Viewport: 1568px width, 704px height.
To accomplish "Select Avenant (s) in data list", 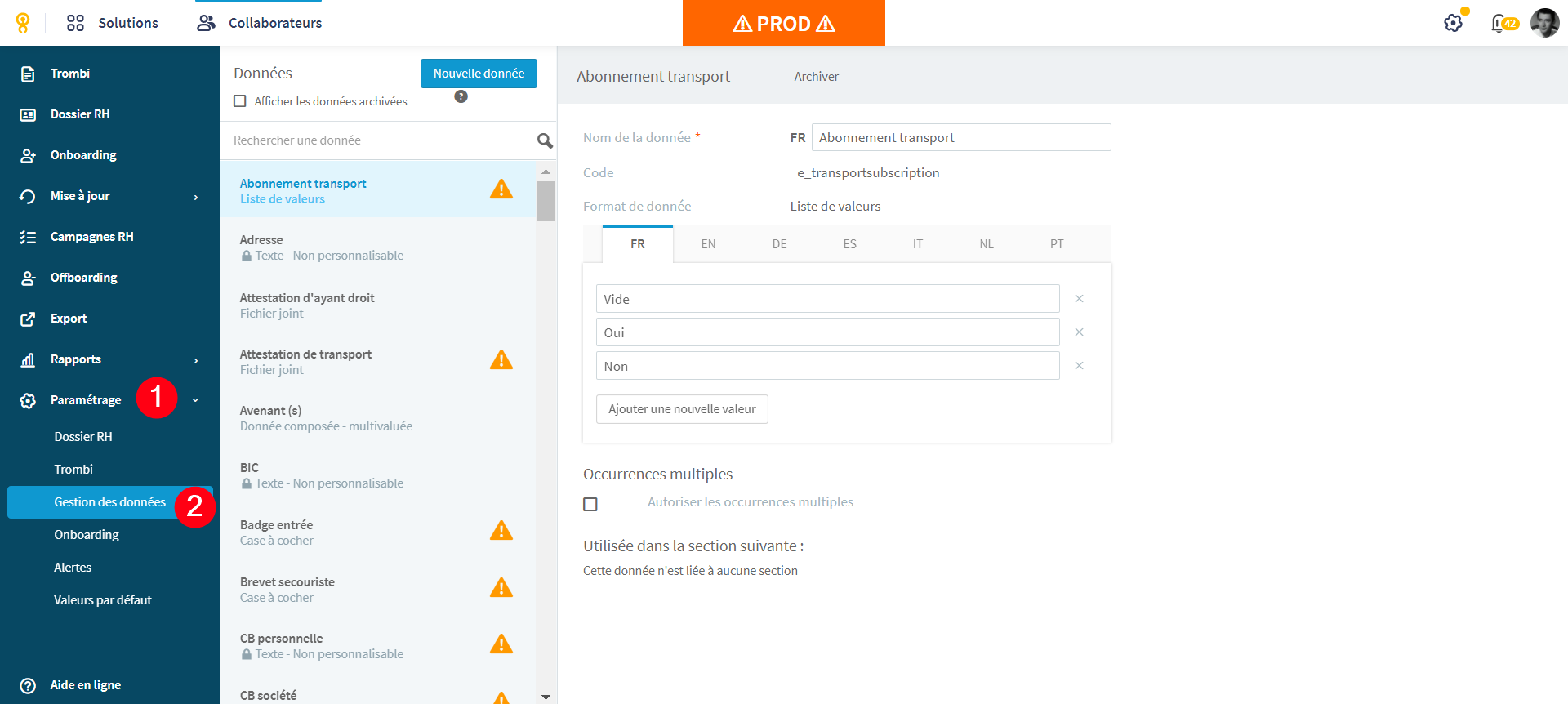I will click(378, 418).
